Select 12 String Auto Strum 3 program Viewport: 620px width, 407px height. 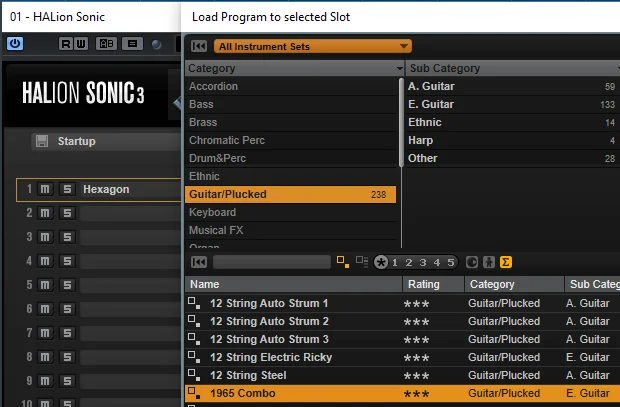click(x=403, y=339)
